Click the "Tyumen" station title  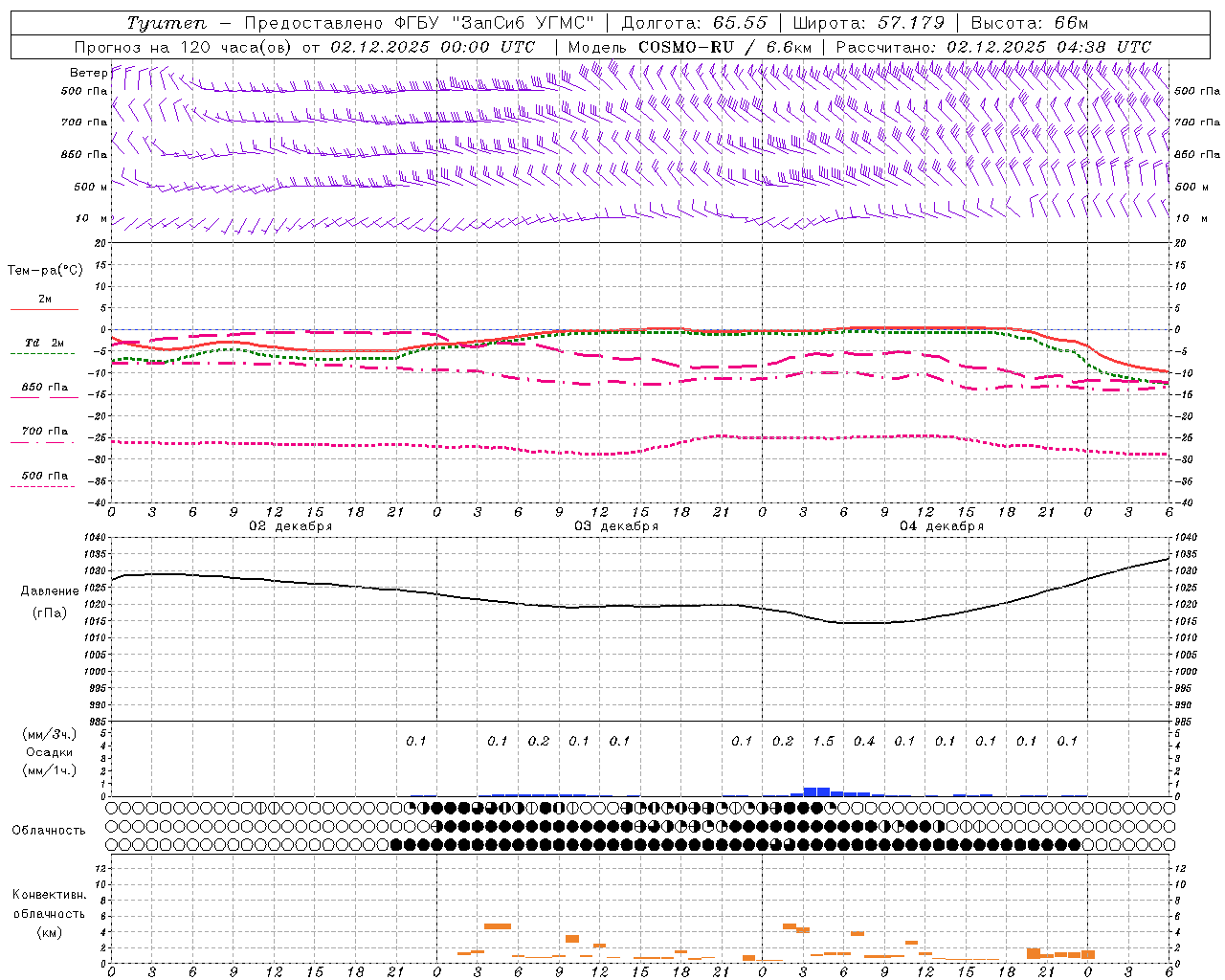point(166,23)
